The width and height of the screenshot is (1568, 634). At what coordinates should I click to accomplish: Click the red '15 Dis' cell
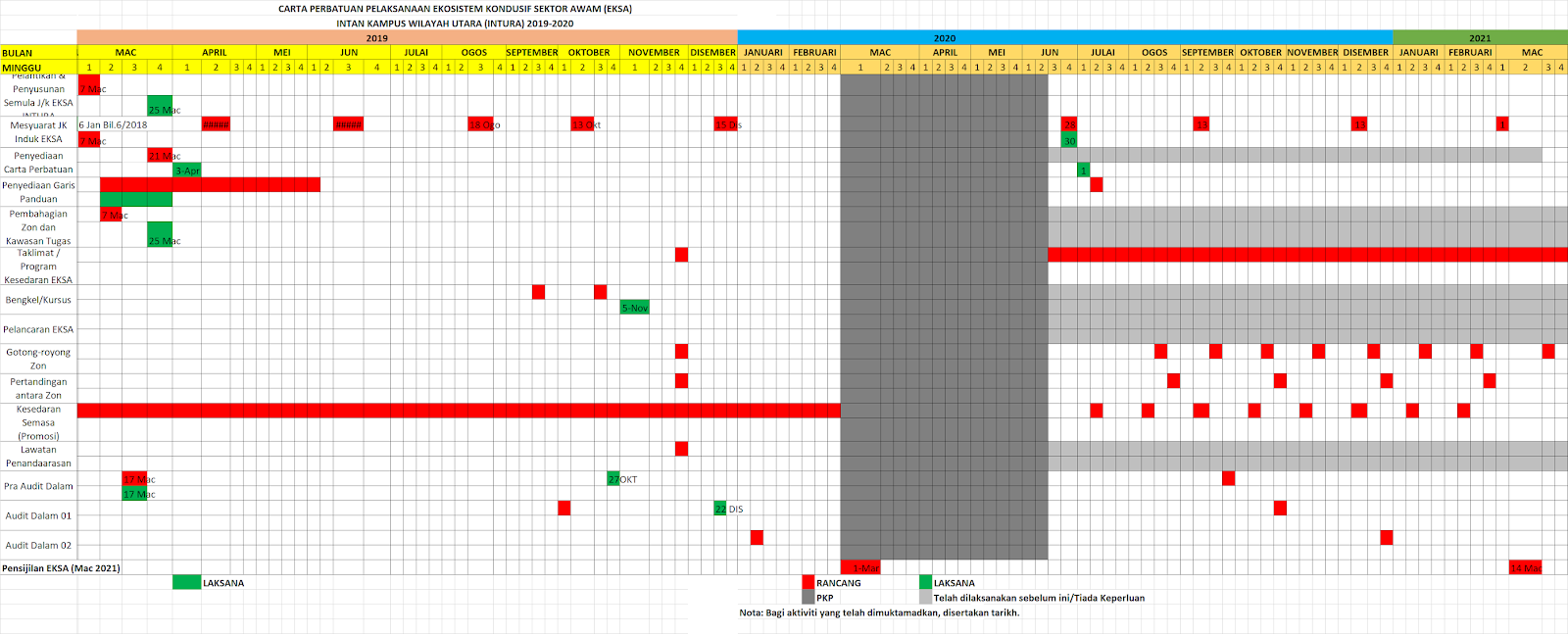tap(725, 124)
